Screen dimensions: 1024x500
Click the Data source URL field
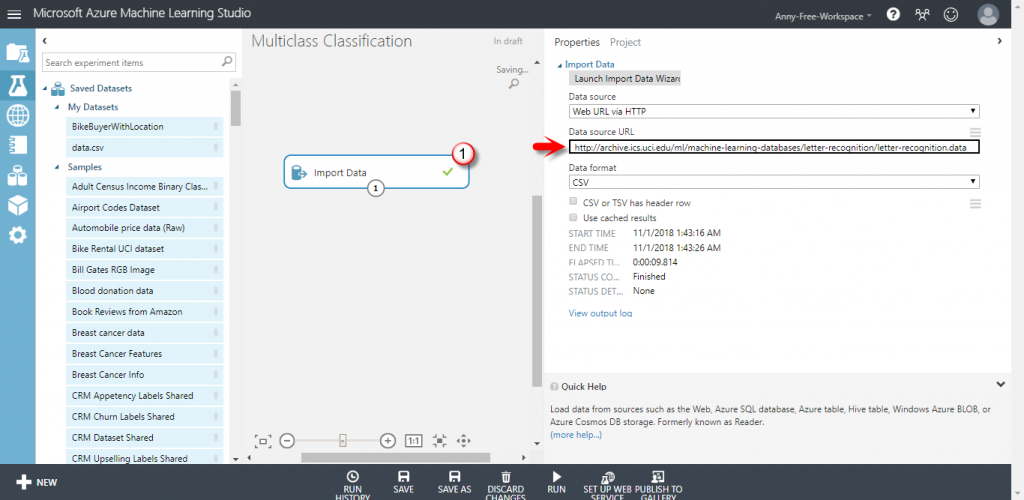[774, 148]
